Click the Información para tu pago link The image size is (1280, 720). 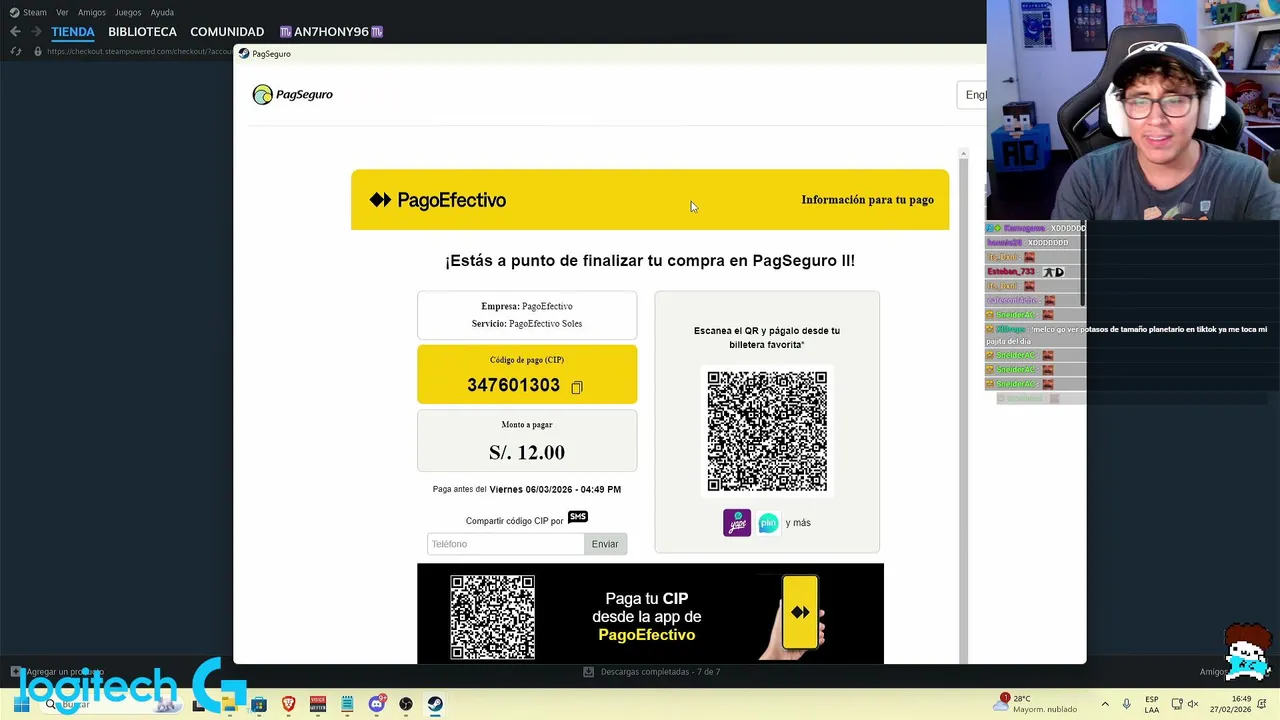click(867, 200)
